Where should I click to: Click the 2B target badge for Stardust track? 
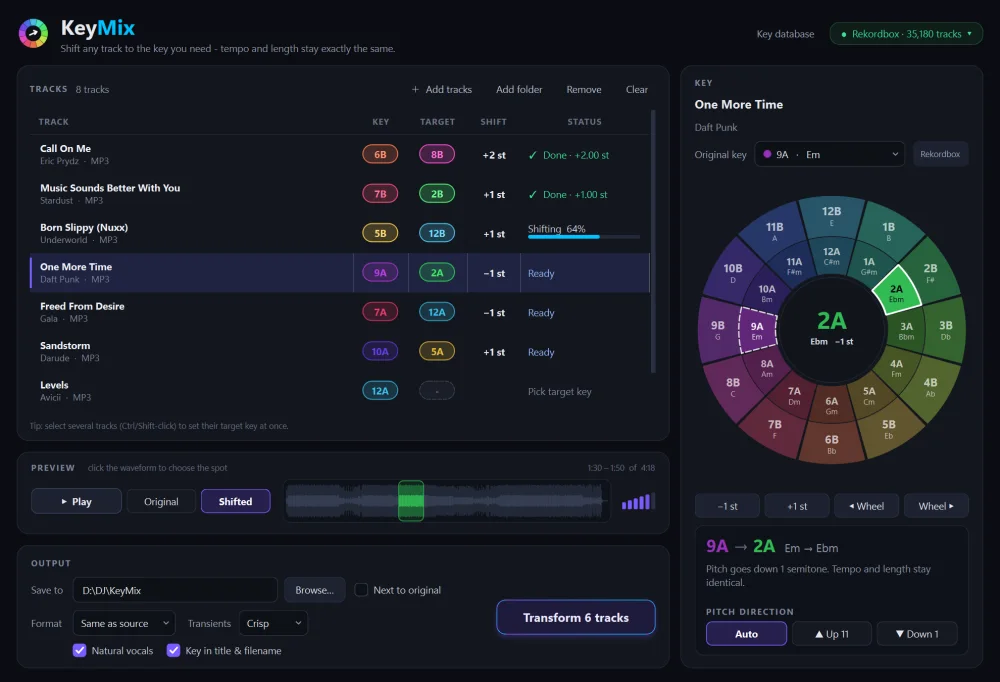pyautogui.click(x=437, y=194)
